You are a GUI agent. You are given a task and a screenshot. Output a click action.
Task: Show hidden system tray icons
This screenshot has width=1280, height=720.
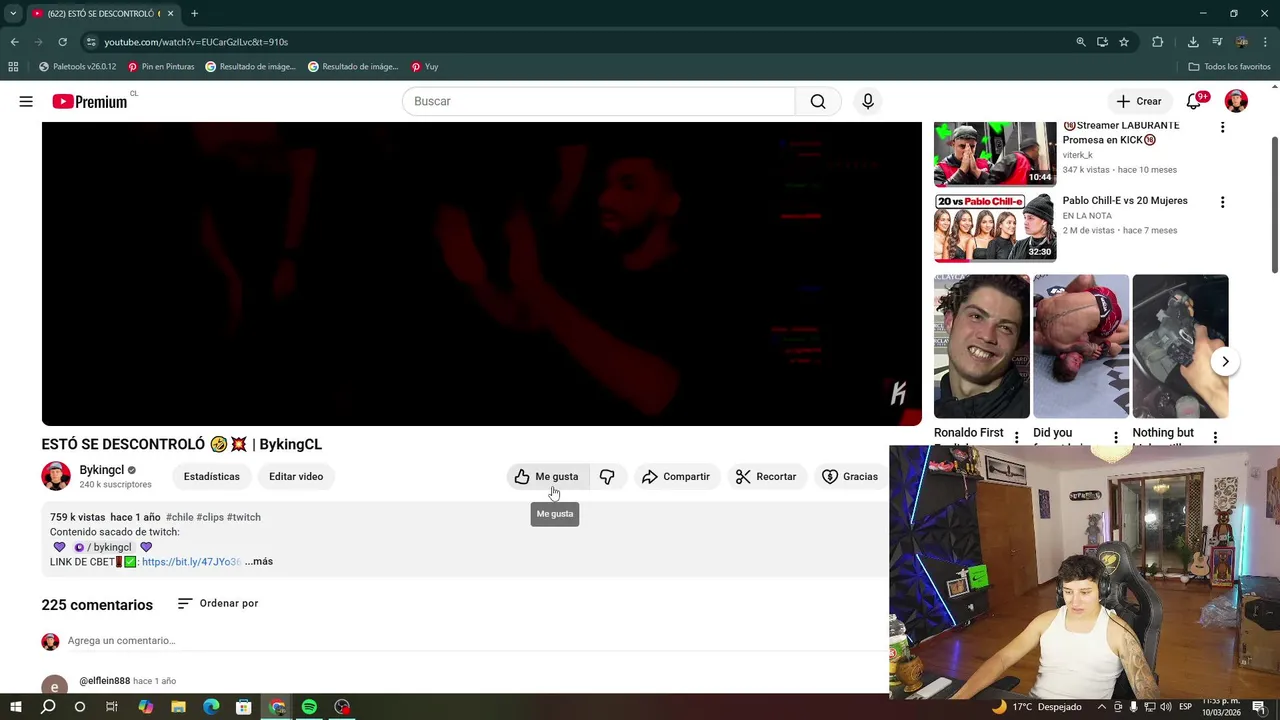(1103, 707)
